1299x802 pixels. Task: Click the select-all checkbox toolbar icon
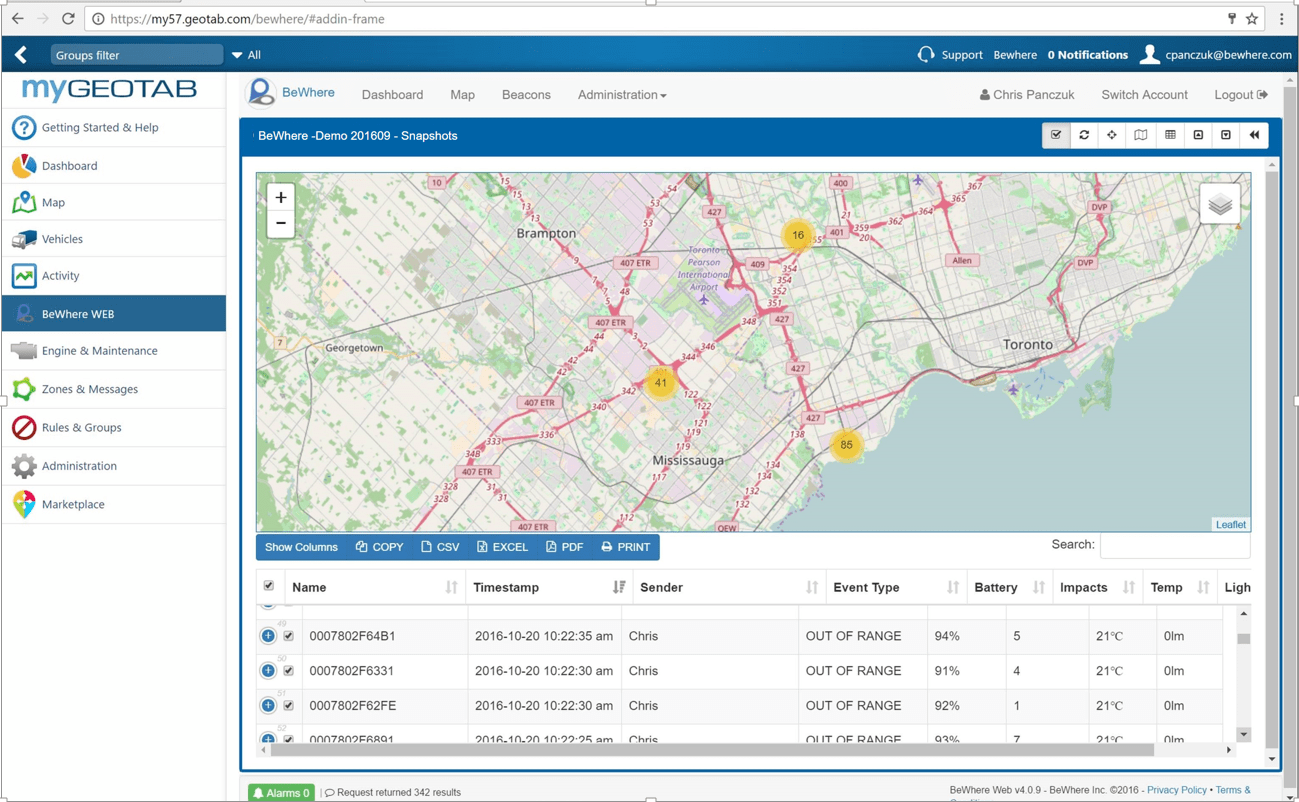click(1056, 135)
